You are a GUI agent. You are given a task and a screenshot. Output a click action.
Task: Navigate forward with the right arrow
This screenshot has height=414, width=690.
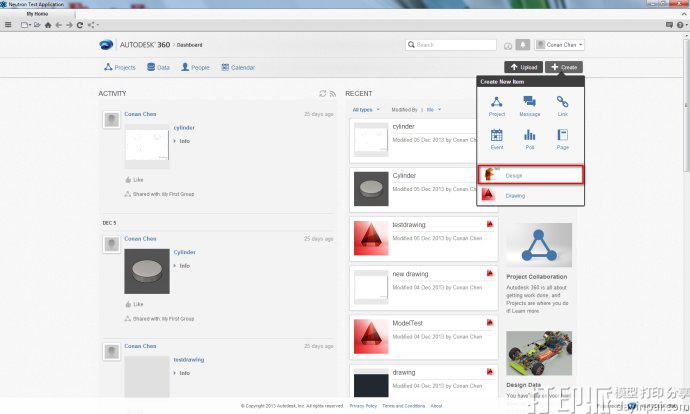[x=69, y=25]
